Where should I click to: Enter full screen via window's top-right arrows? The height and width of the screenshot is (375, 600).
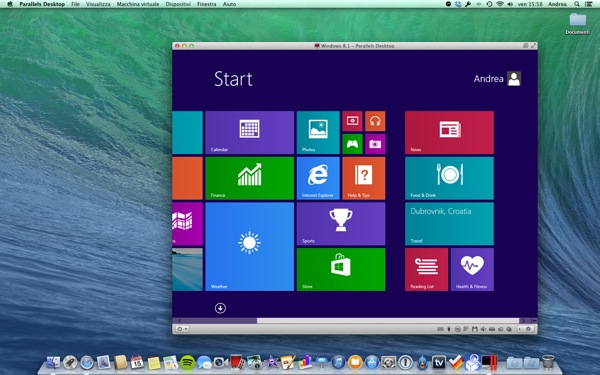[x=533, y=46]
